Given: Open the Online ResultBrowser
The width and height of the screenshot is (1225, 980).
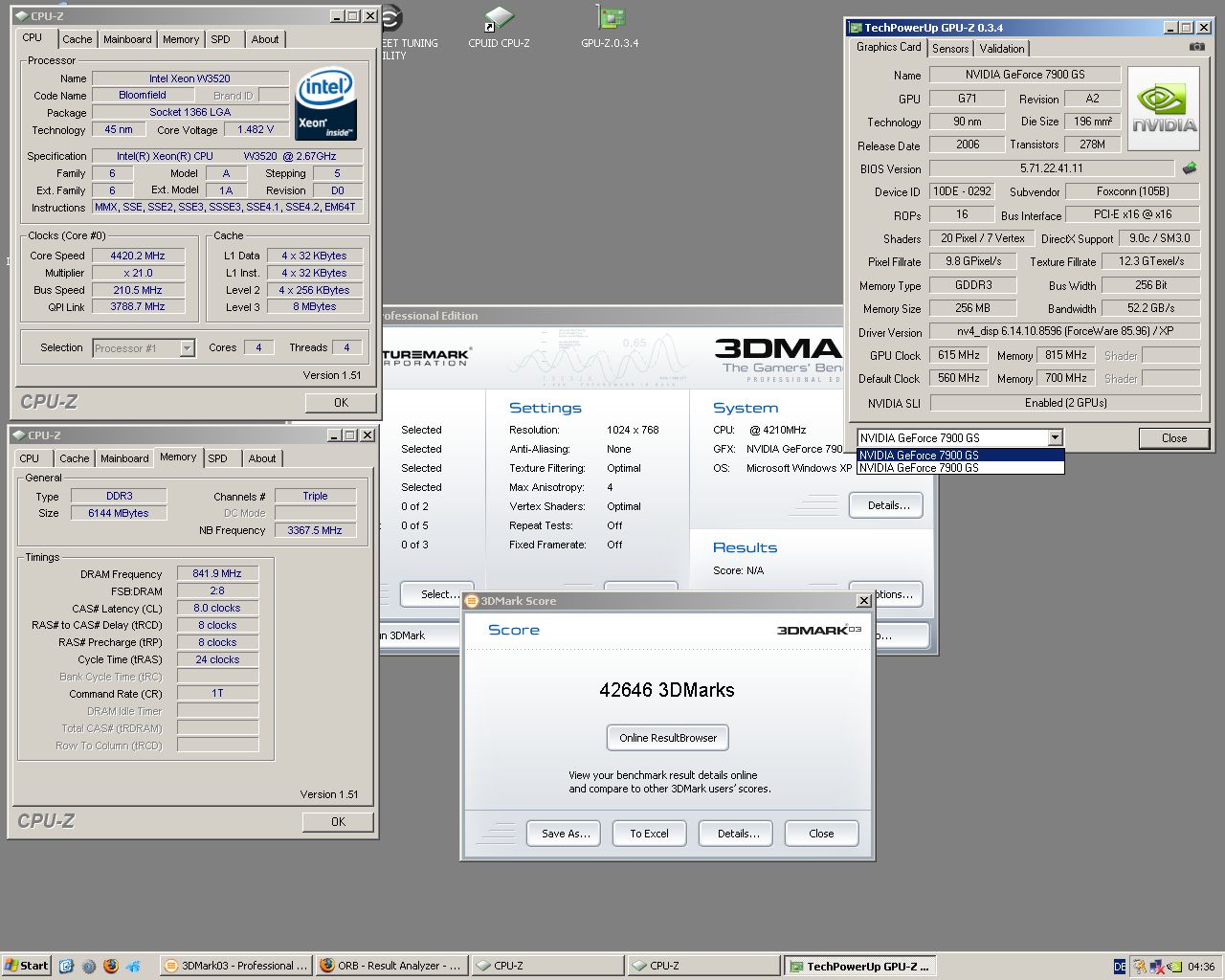Looking at the screenshot, I should (668, 738).
